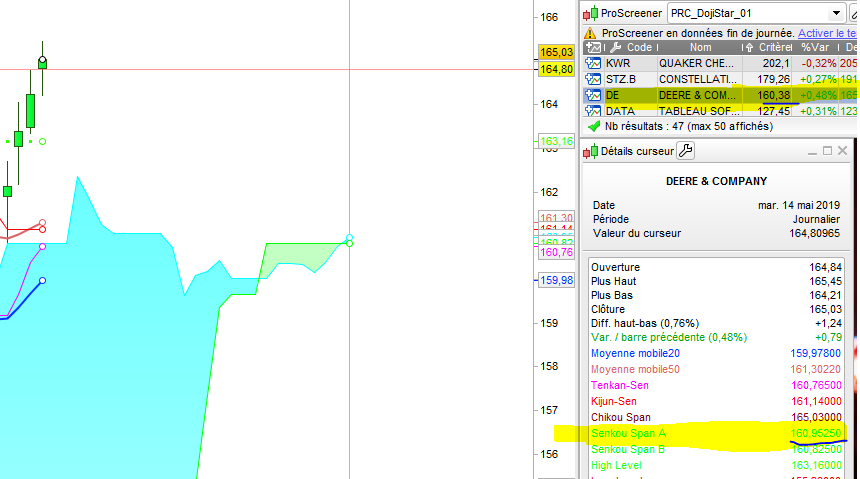
Task: Select the QUAKER CHE... result row
Action: click(x=698, y=63)
